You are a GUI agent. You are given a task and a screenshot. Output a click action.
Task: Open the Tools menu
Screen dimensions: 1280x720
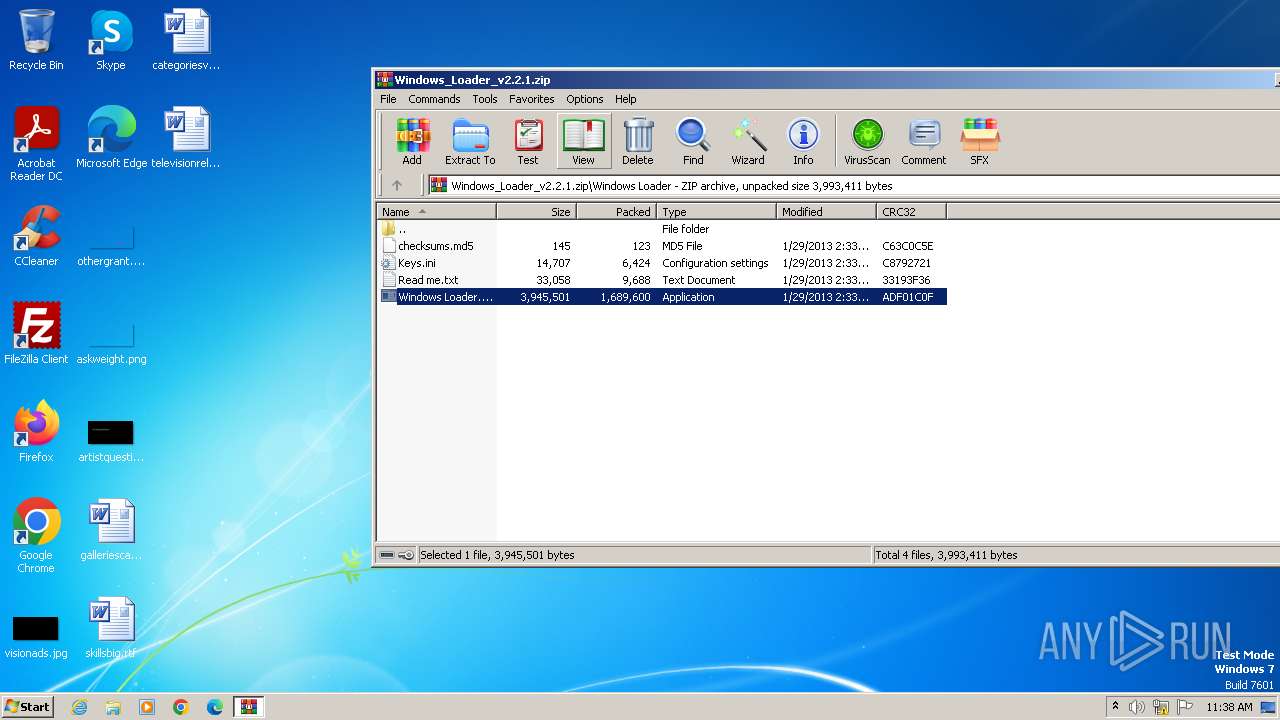point(485,99)
